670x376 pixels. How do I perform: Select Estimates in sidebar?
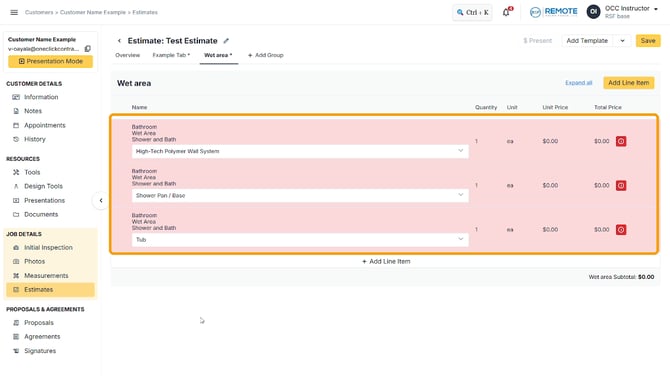tap(50, 290)
